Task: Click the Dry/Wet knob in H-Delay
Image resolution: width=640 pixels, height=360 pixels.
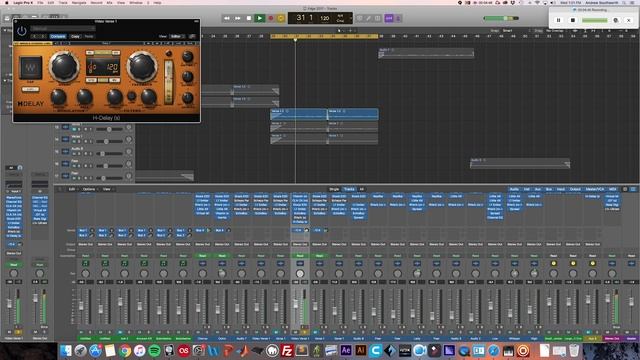Action: [x=187, y=56]
